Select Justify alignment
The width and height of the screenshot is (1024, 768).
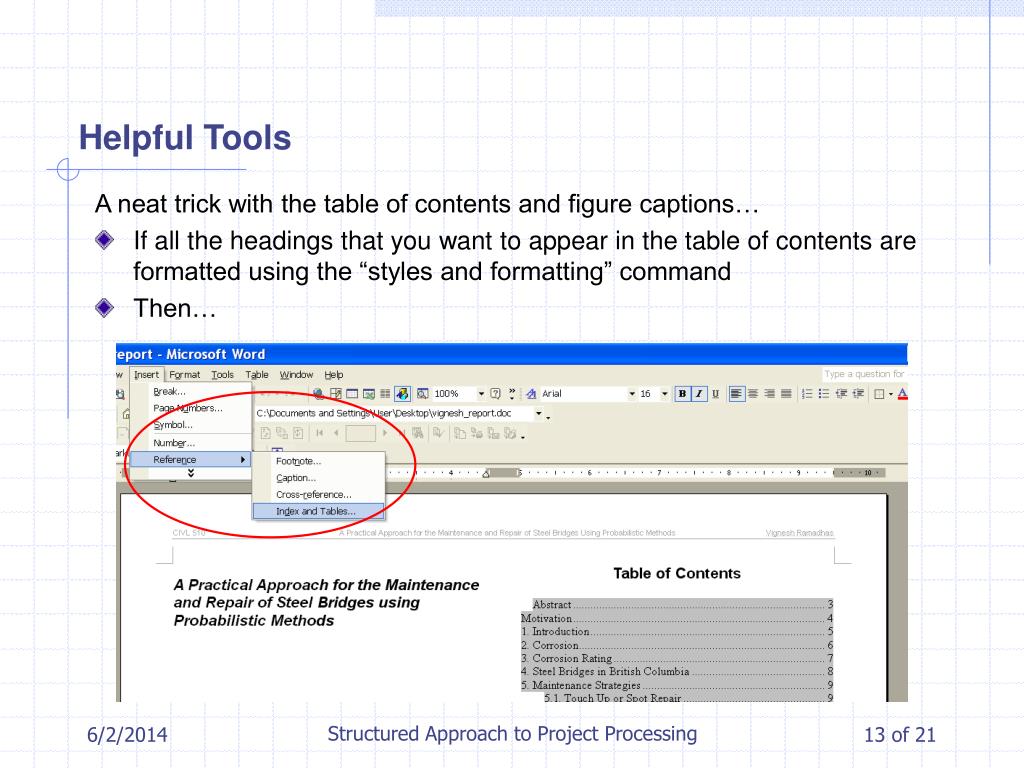coord(786,394)
